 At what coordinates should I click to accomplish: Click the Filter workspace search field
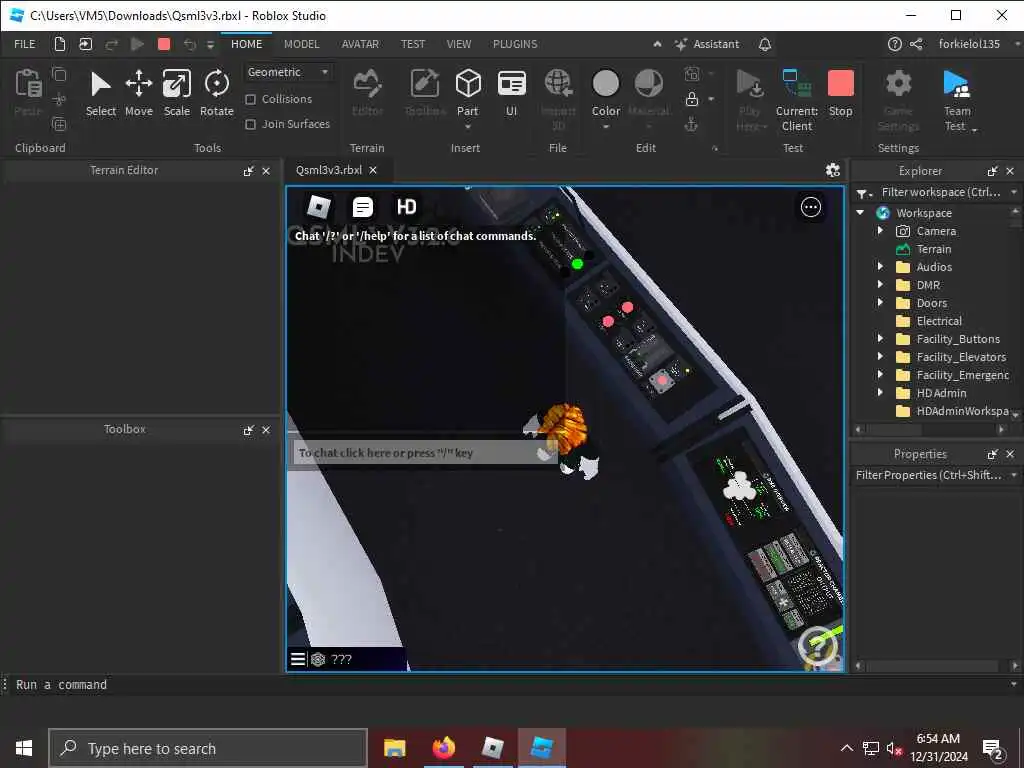[x=940, y=192]
